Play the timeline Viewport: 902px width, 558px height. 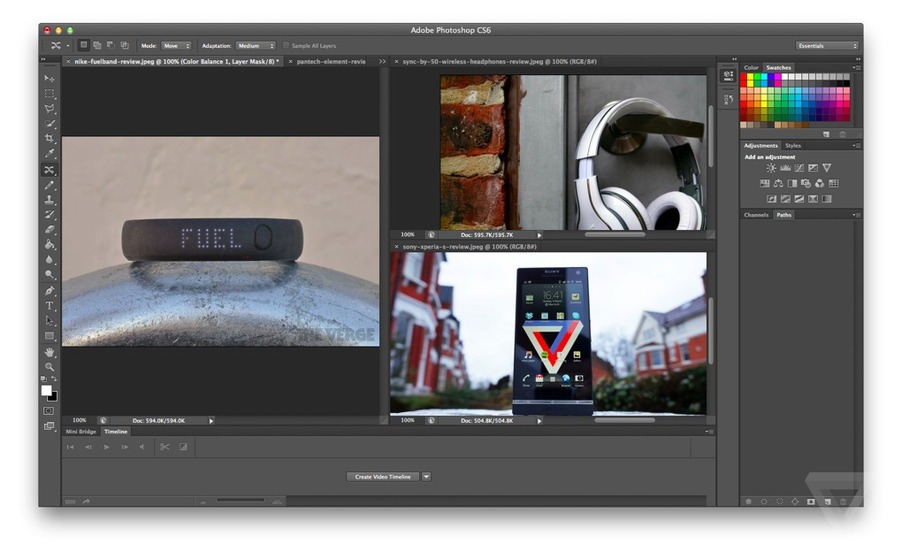point(106,447)
